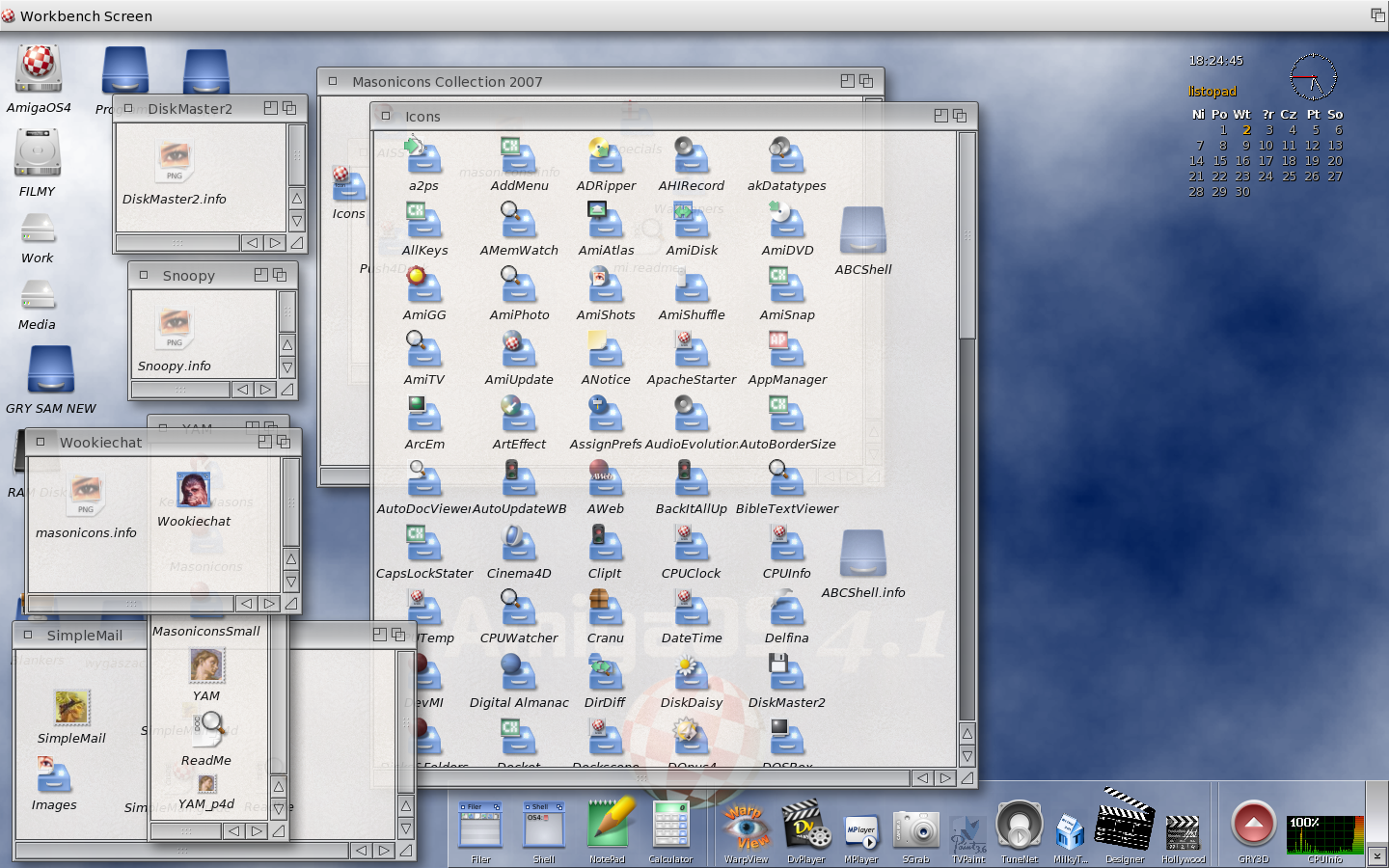Select DiskMaster2.info PNG file
The image size is (1389, 868).
tap(175, 161)
